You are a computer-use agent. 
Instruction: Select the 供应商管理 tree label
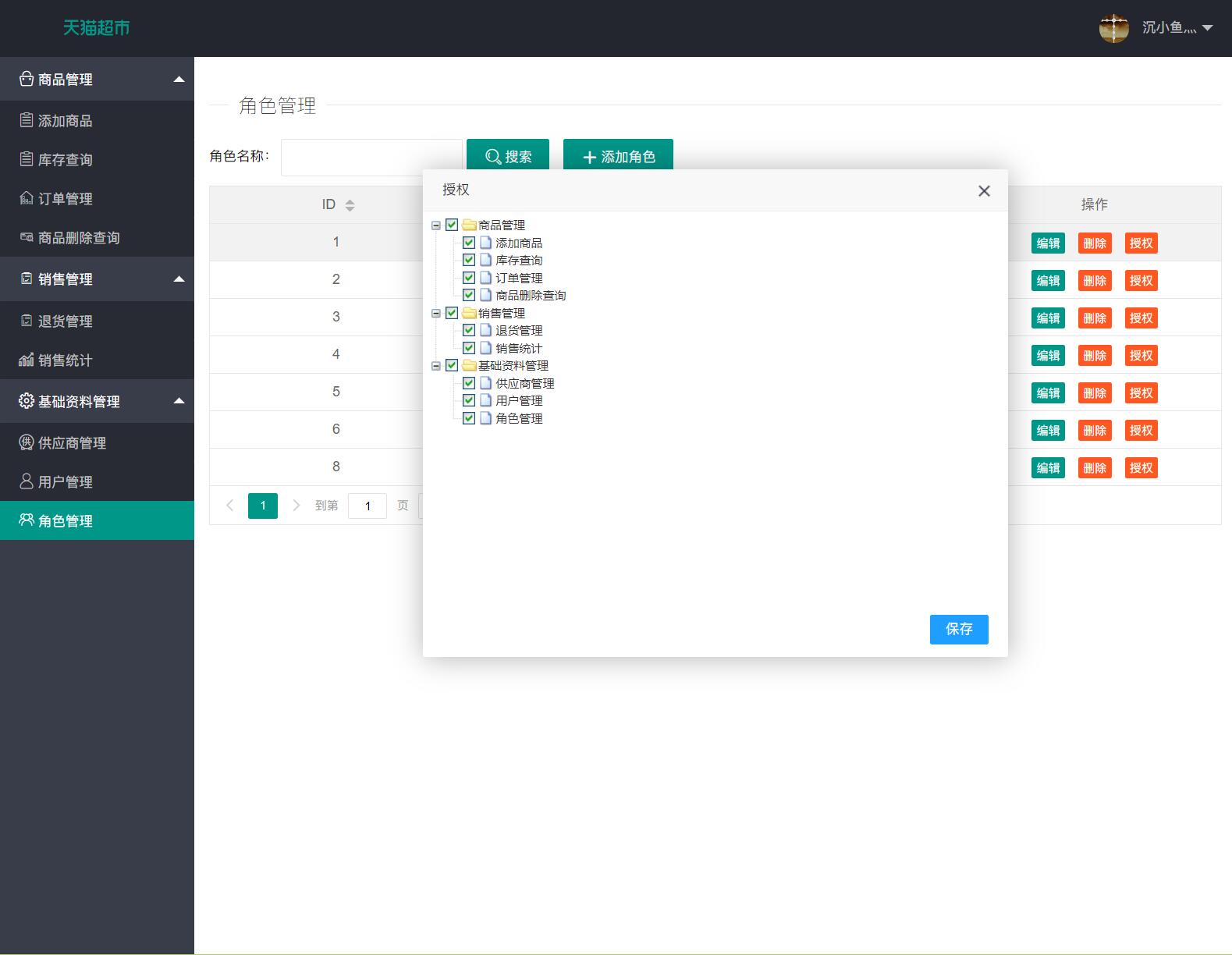(525, 384)
